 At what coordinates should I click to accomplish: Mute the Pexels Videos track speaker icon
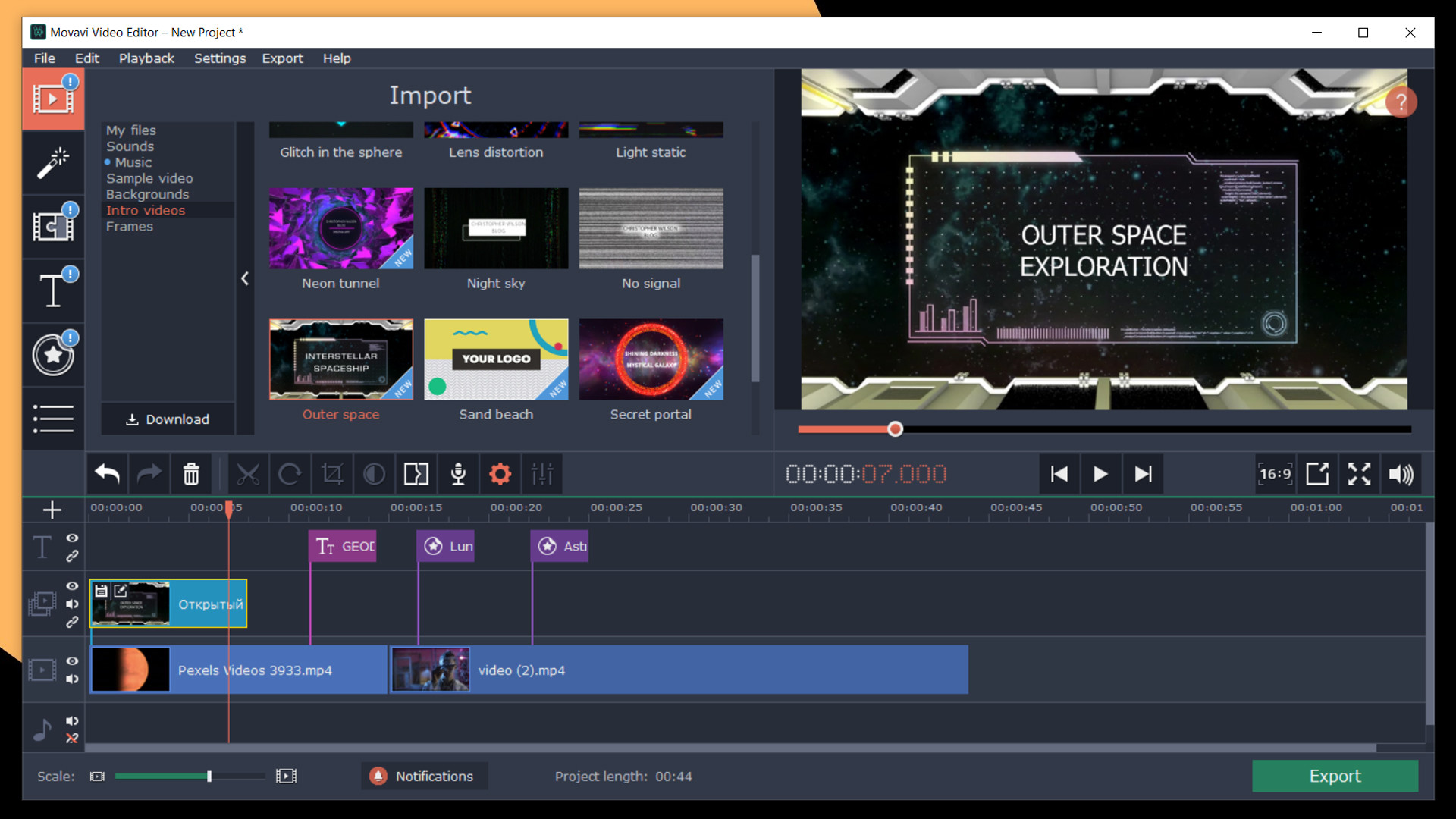(72, 679)
